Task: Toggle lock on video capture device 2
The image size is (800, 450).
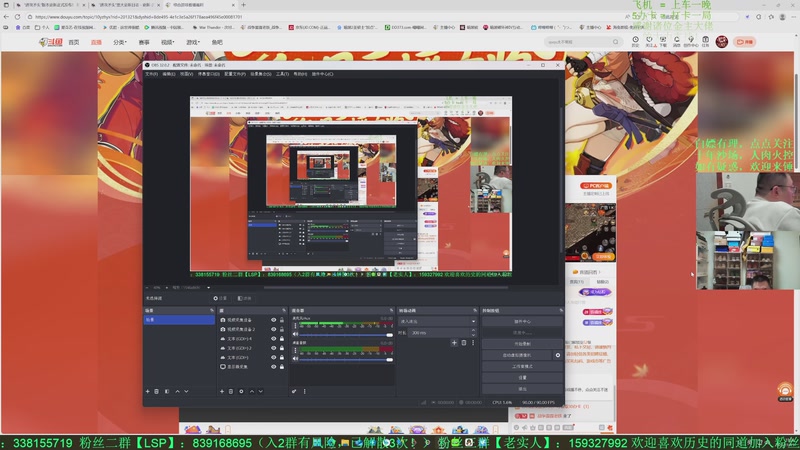Action: (282, 329)
